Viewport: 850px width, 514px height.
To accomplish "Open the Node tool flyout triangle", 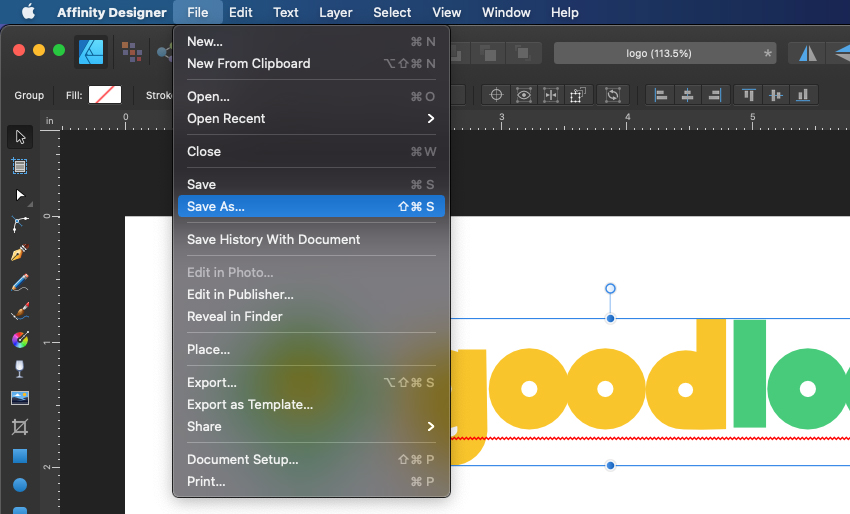I will 30,204.
